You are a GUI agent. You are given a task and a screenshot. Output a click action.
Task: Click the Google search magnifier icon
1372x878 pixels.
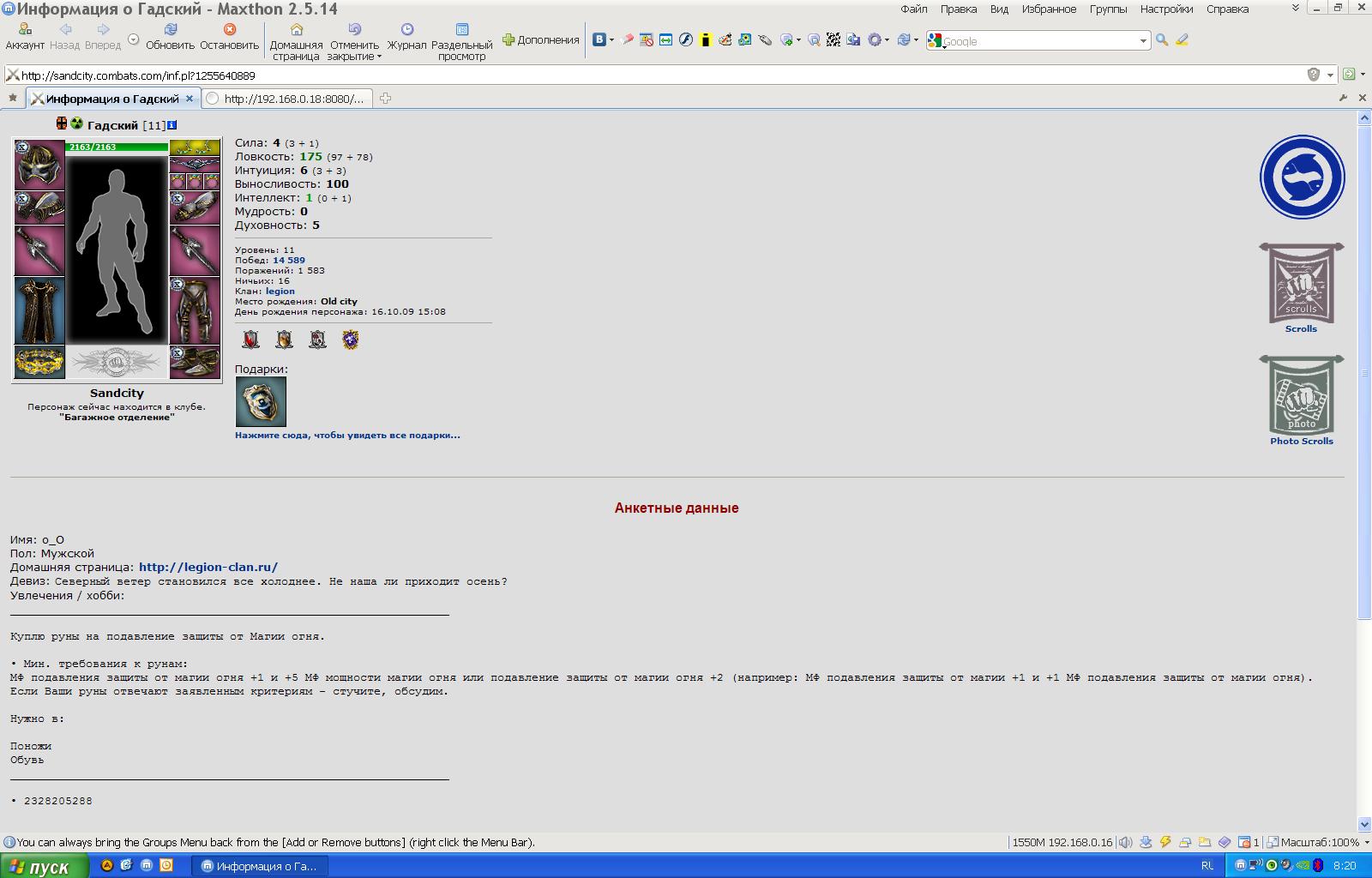coord(1162,39)
